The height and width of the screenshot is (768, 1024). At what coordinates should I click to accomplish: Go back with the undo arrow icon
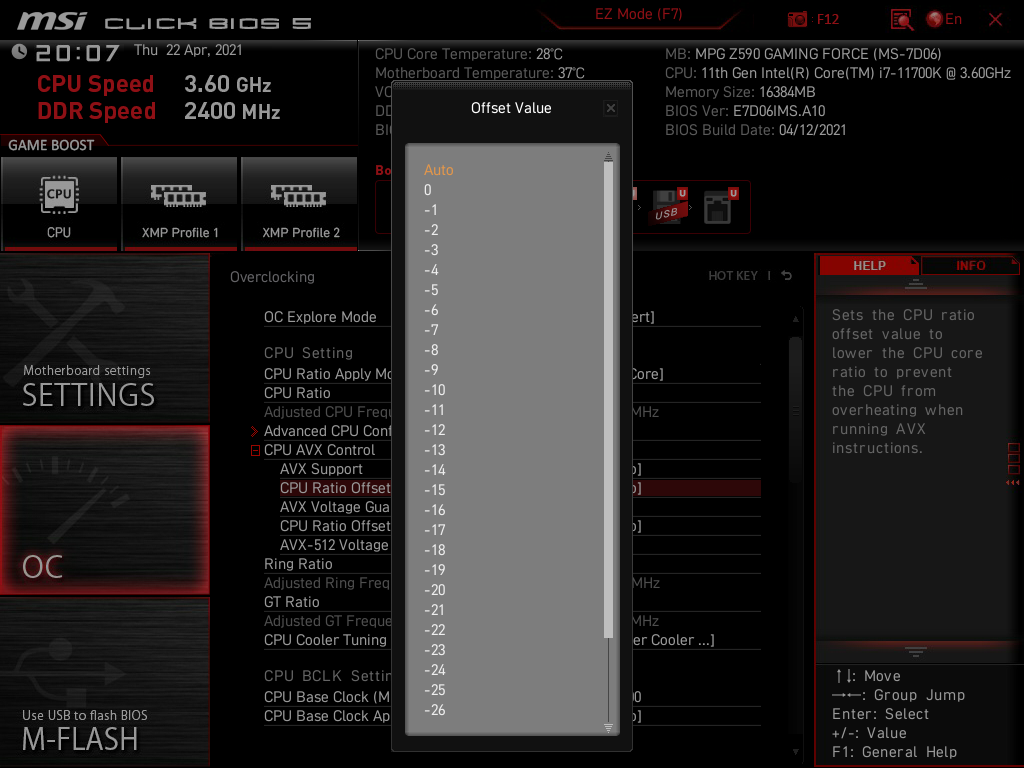click(x=787, y=276)
